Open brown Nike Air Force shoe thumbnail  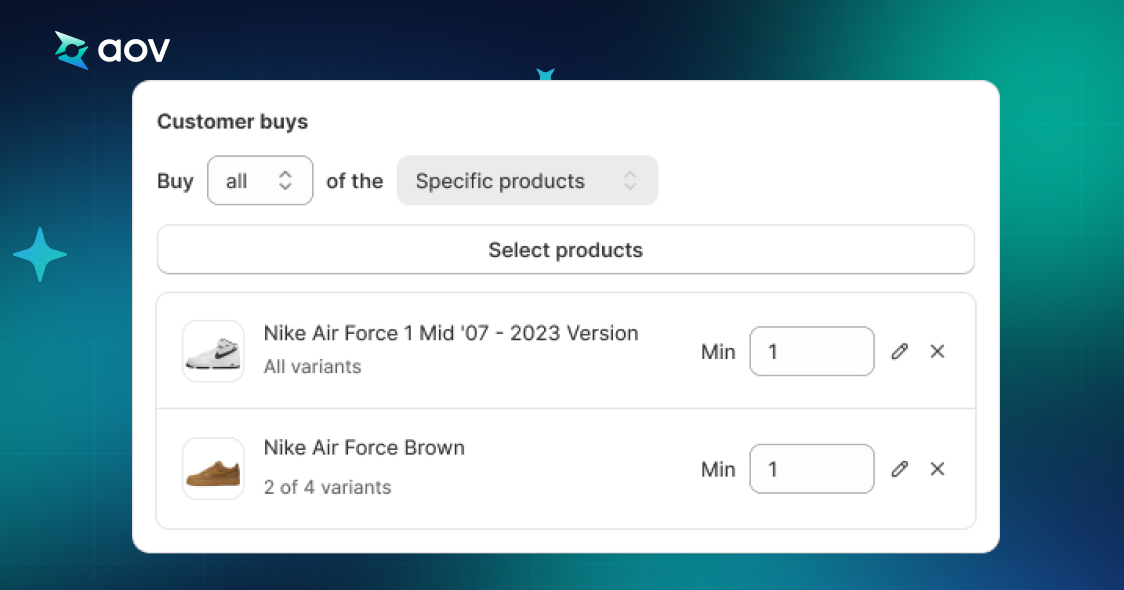click(213, 469)
